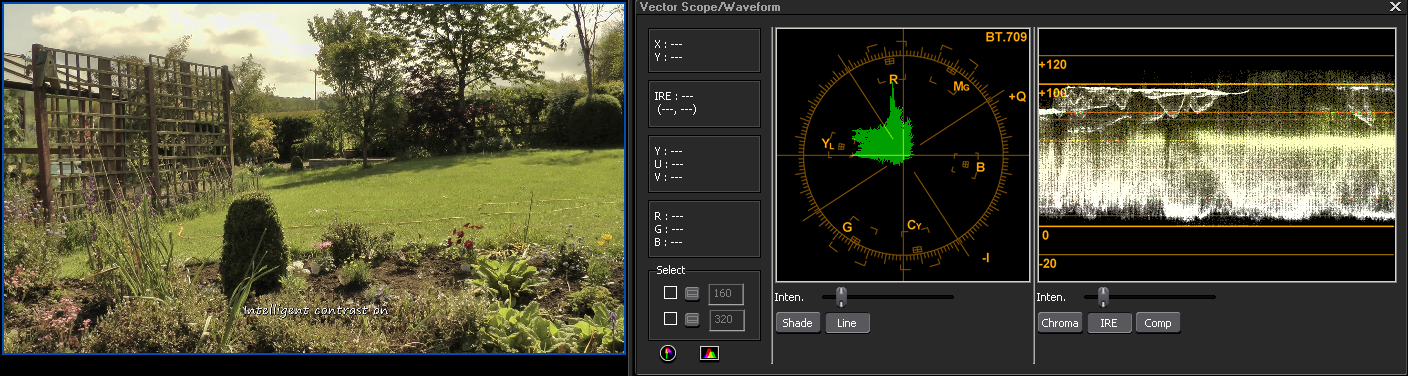Toggle the waveform histogram display icon
Viewport: 1408px width, 376px height.
709,352
